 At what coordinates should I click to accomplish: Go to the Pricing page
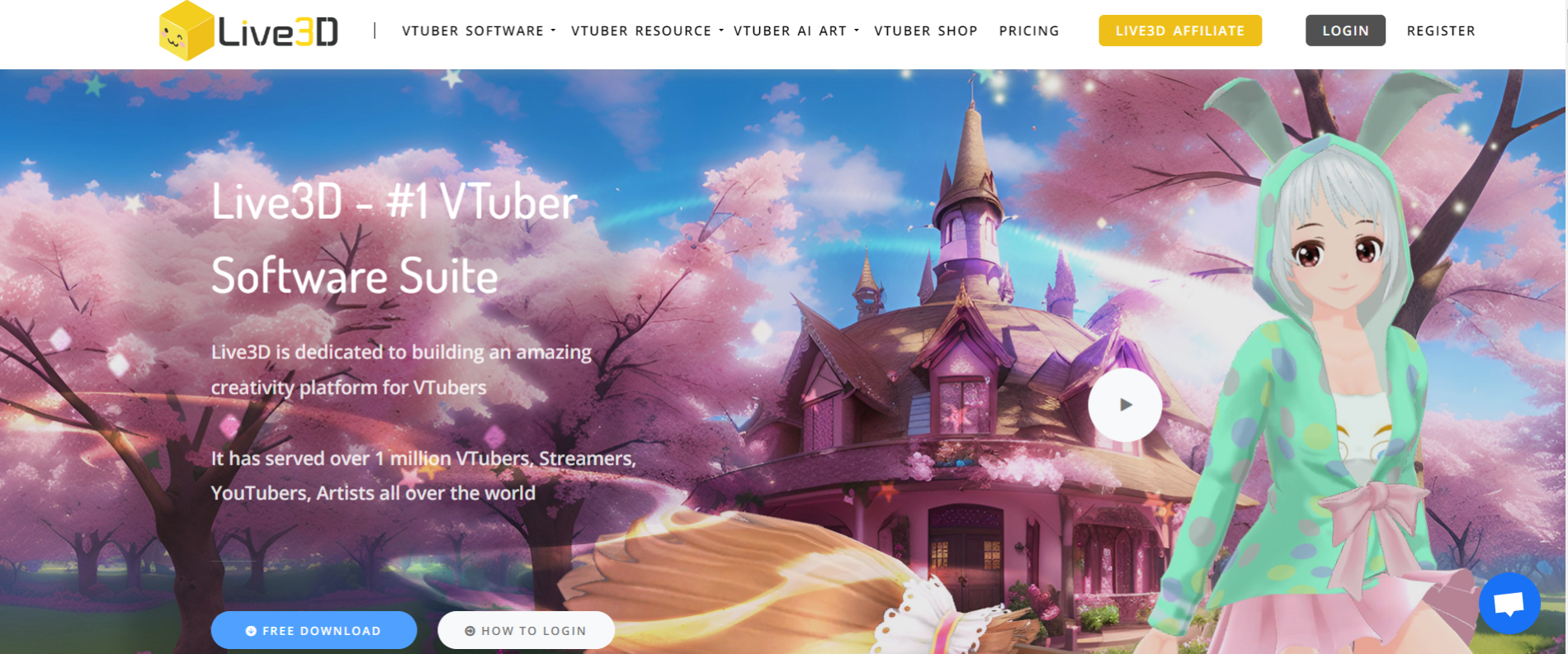pos(1029,31)
